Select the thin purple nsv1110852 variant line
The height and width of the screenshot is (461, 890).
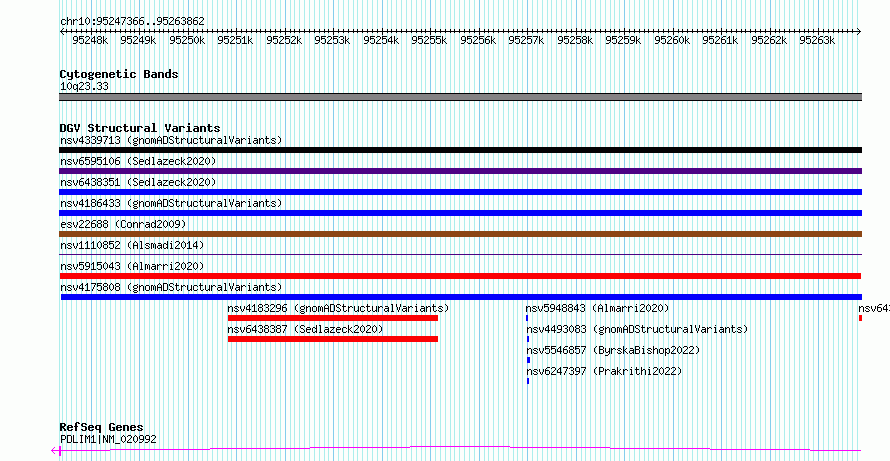[x=460, y=254]
